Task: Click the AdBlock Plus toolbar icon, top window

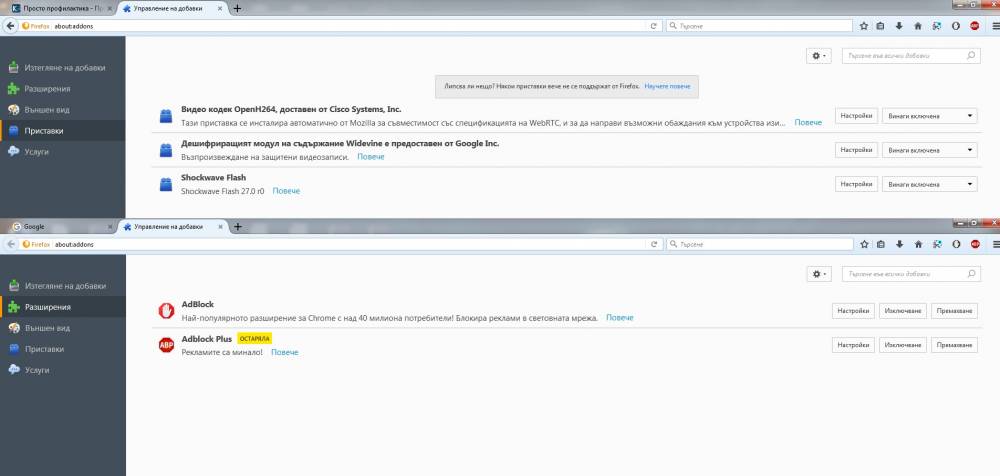Action: [x=974, y=26]
